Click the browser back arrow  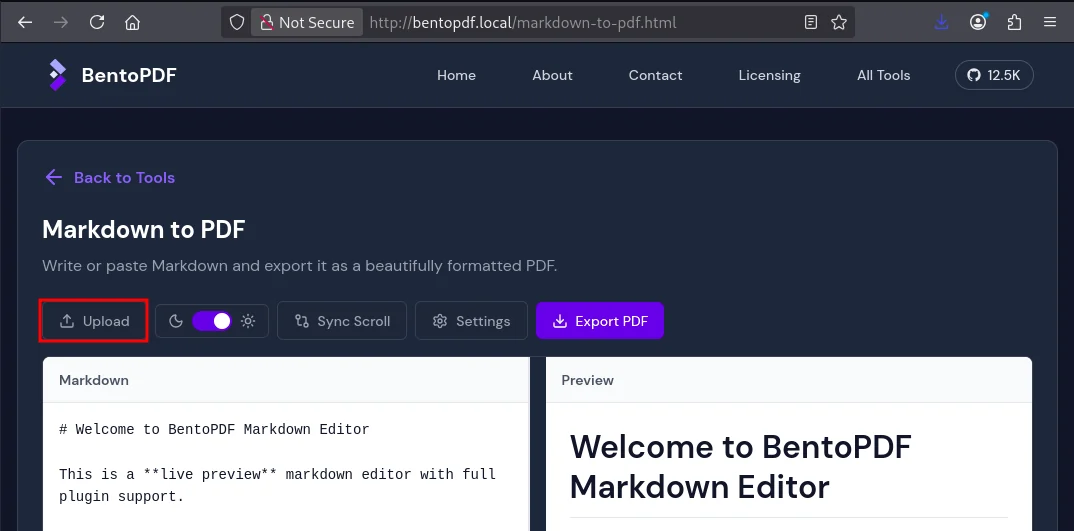25,23
